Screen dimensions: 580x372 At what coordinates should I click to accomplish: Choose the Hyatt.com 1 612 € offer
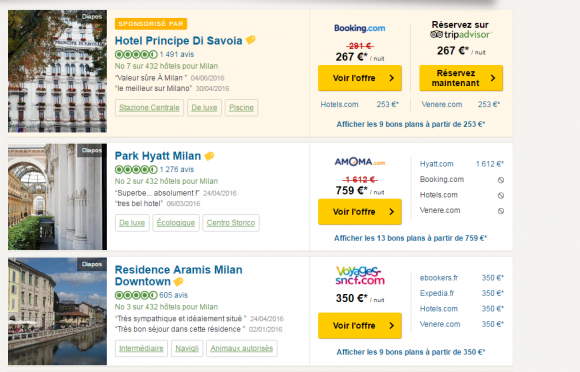tap(462, 164)
